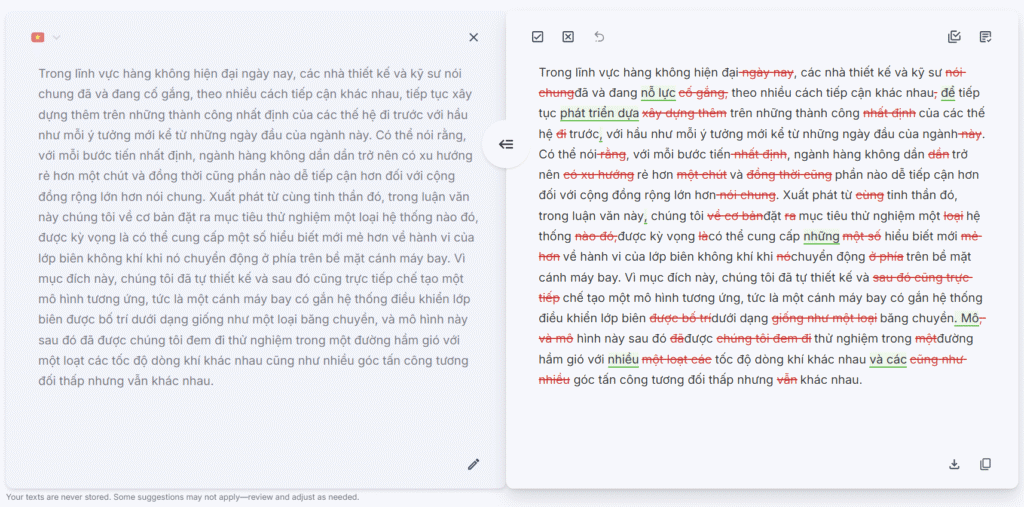
Task: Click the reject change X-box icon
Action: coord(568,37)
